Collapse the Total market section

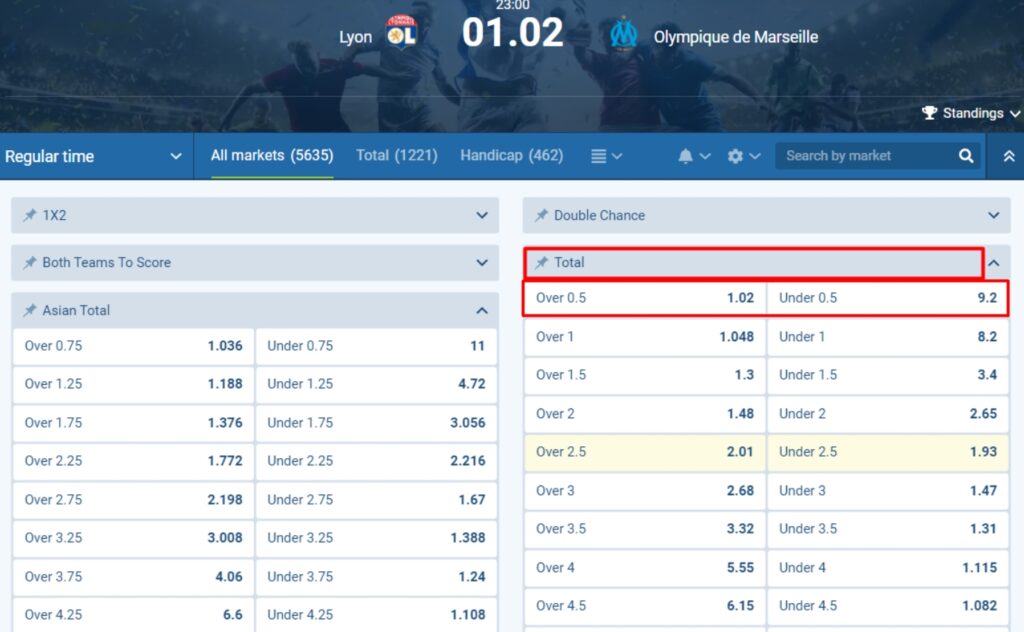tap(993, 262)
